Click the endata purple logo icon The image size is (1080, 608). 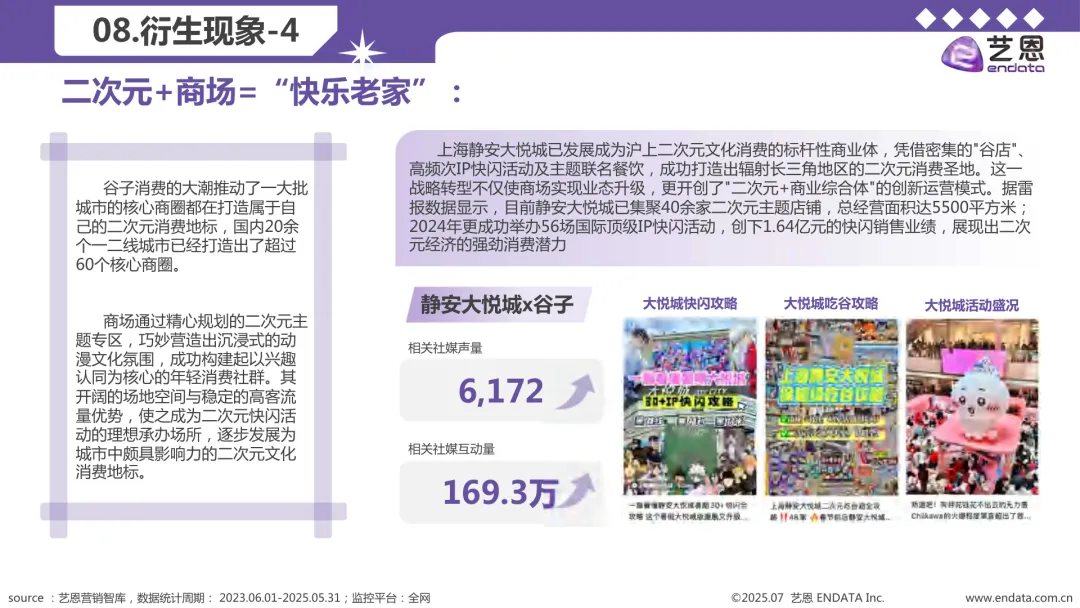click(x=962, y=53)
